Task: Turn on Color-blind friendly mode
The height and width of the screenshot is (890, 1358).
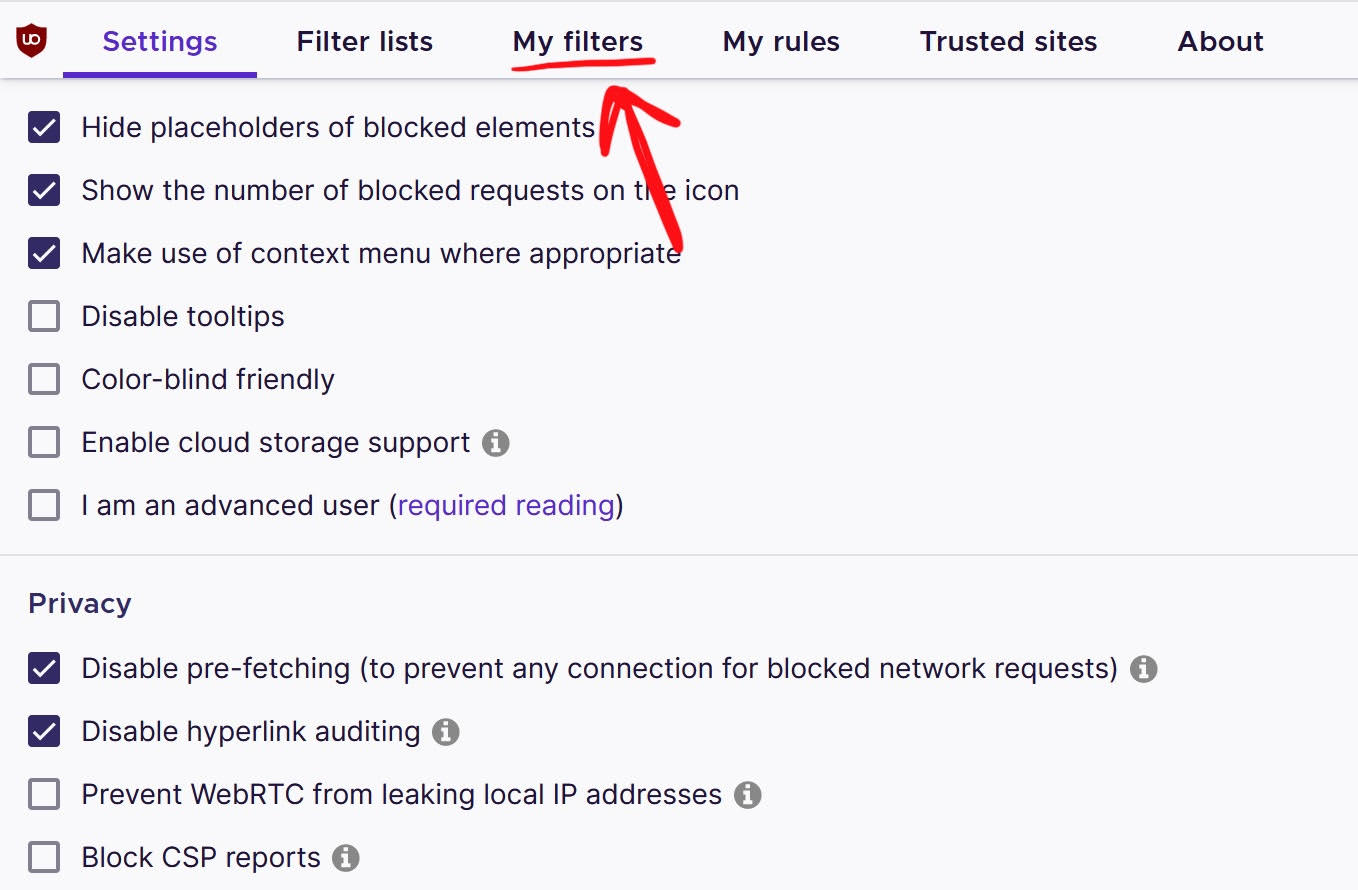Action: tap(43, 379)
